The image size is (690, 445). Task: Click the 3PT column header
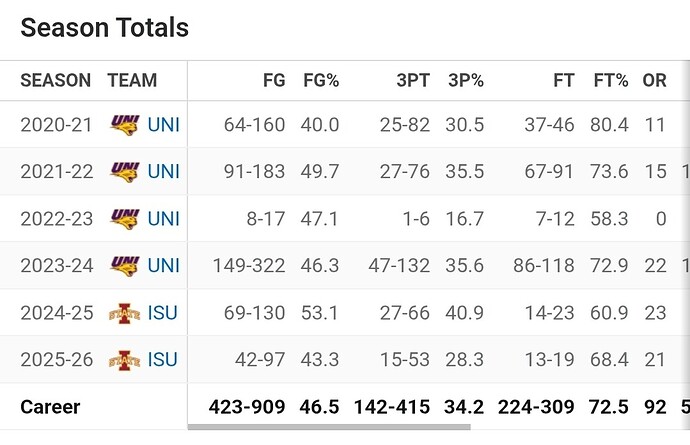pos(411,81)
